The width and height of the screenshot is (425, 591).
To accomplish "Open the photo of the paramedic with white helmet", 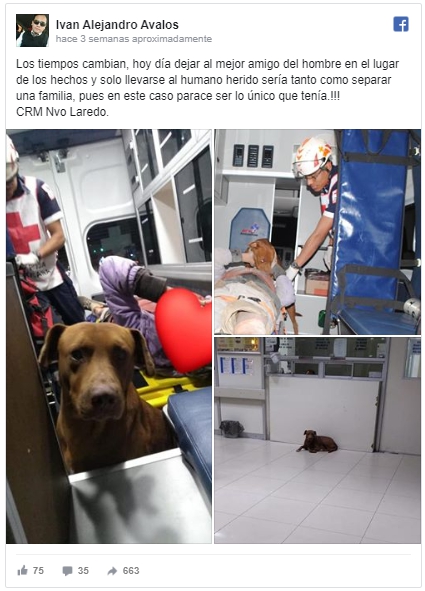I will (x=318, y=232).
